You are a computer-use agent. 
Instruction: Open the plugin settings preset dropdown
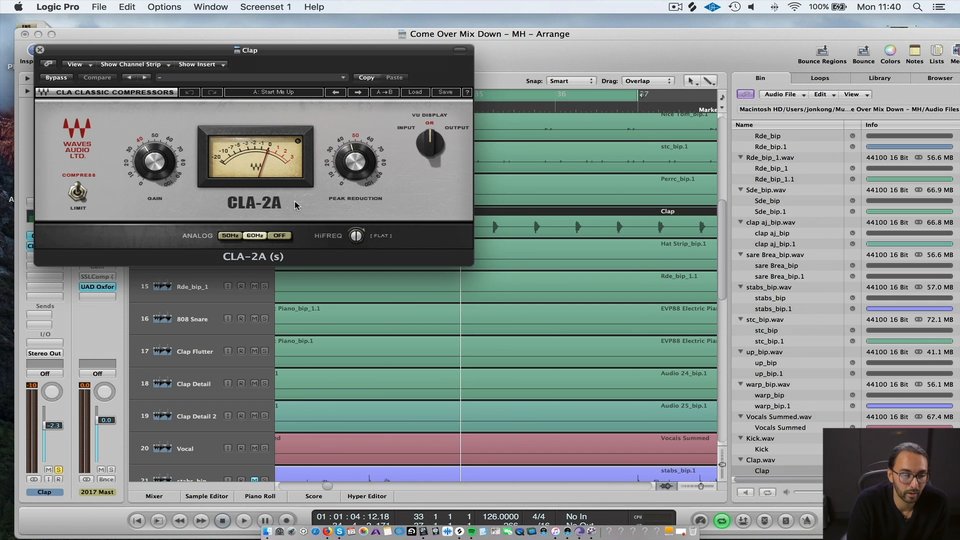252,78
